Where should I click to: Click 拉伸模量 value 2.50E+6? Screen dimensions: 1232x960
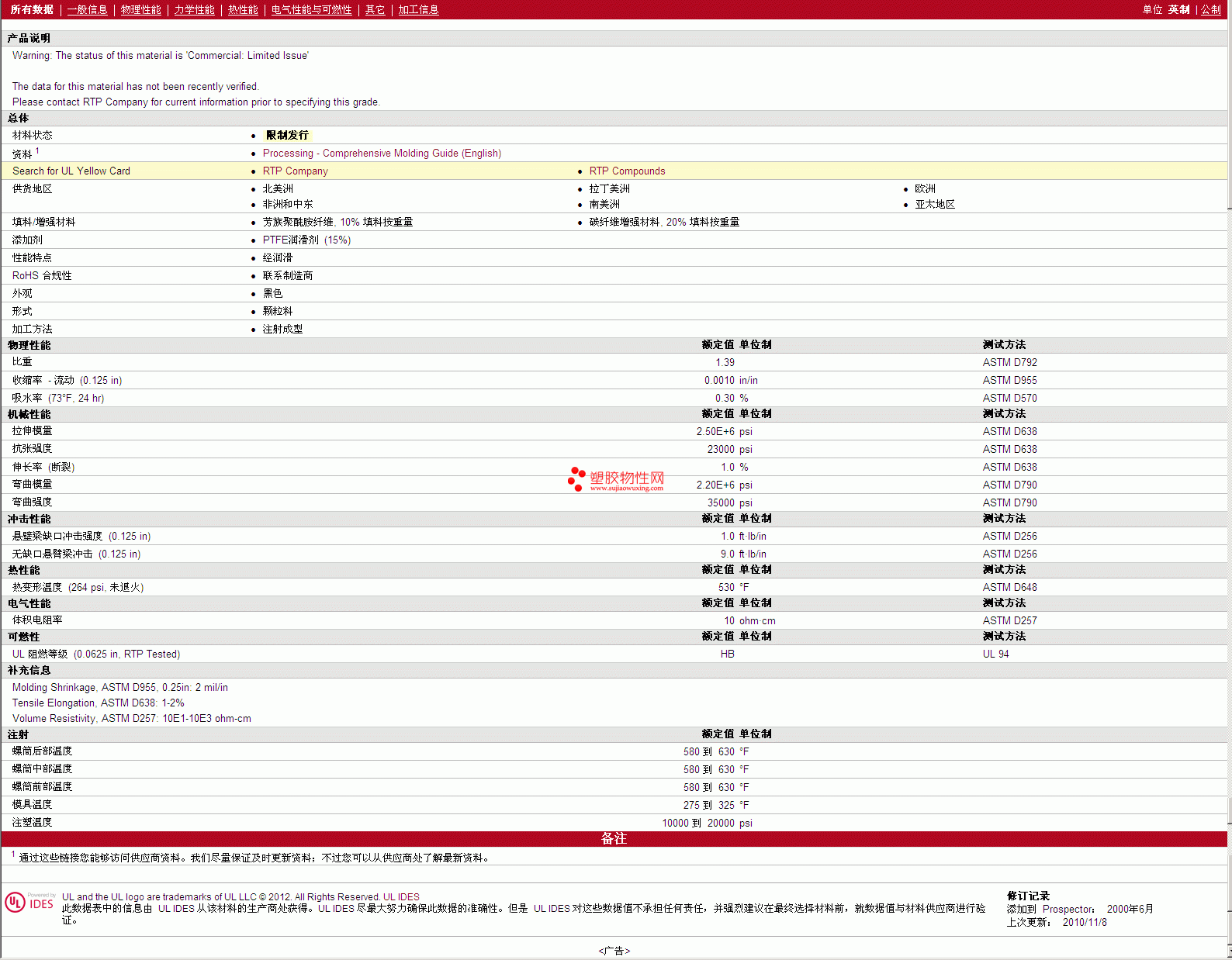(x=715, y=431)
